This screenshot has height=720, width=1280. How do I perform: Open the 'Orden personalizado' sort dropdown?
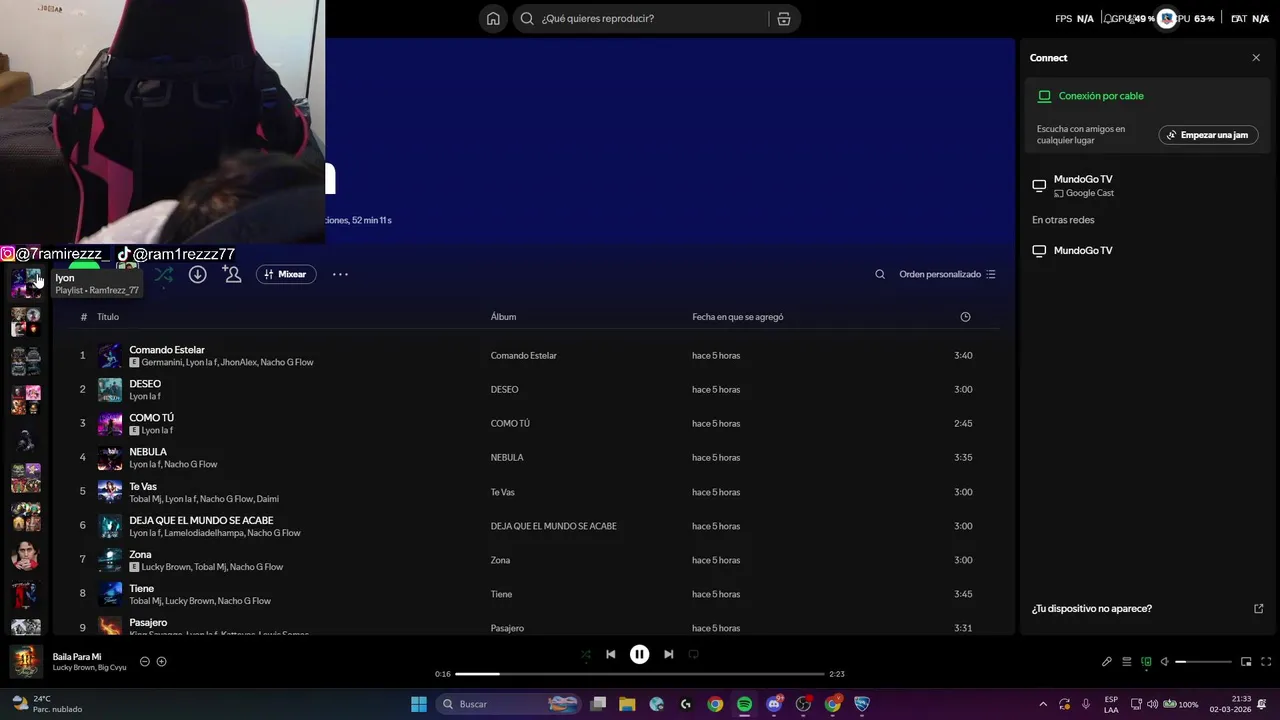click(x=947, y=274)
